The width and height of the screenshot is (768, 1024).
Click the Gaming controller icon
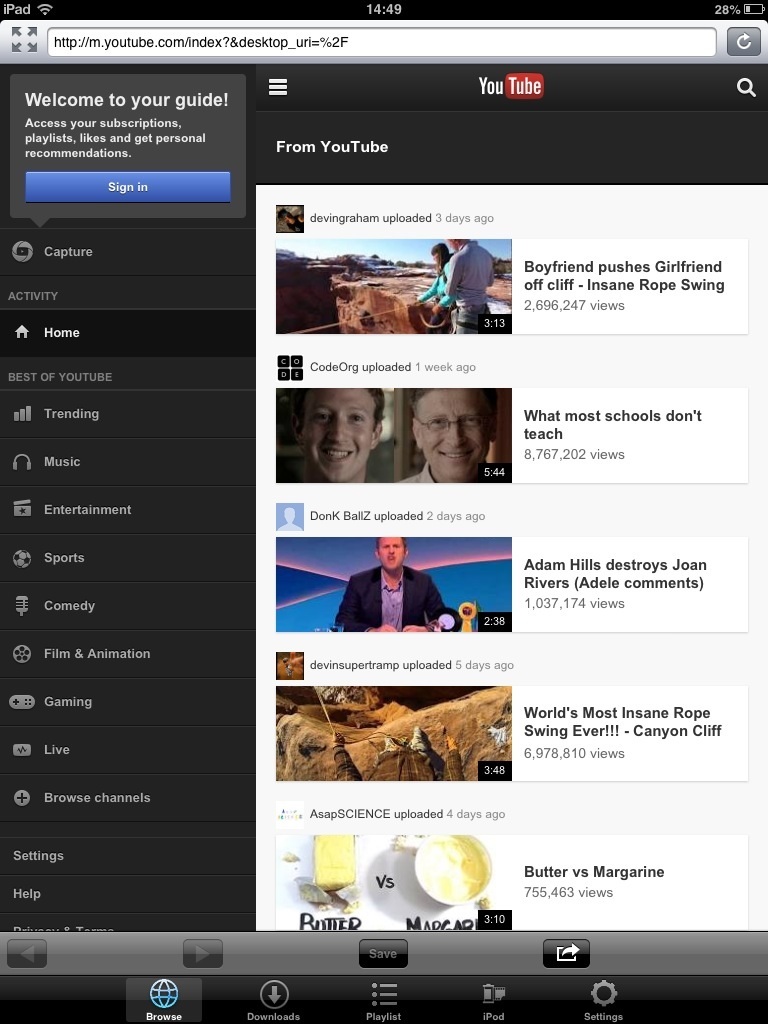[x=22, y=702]
